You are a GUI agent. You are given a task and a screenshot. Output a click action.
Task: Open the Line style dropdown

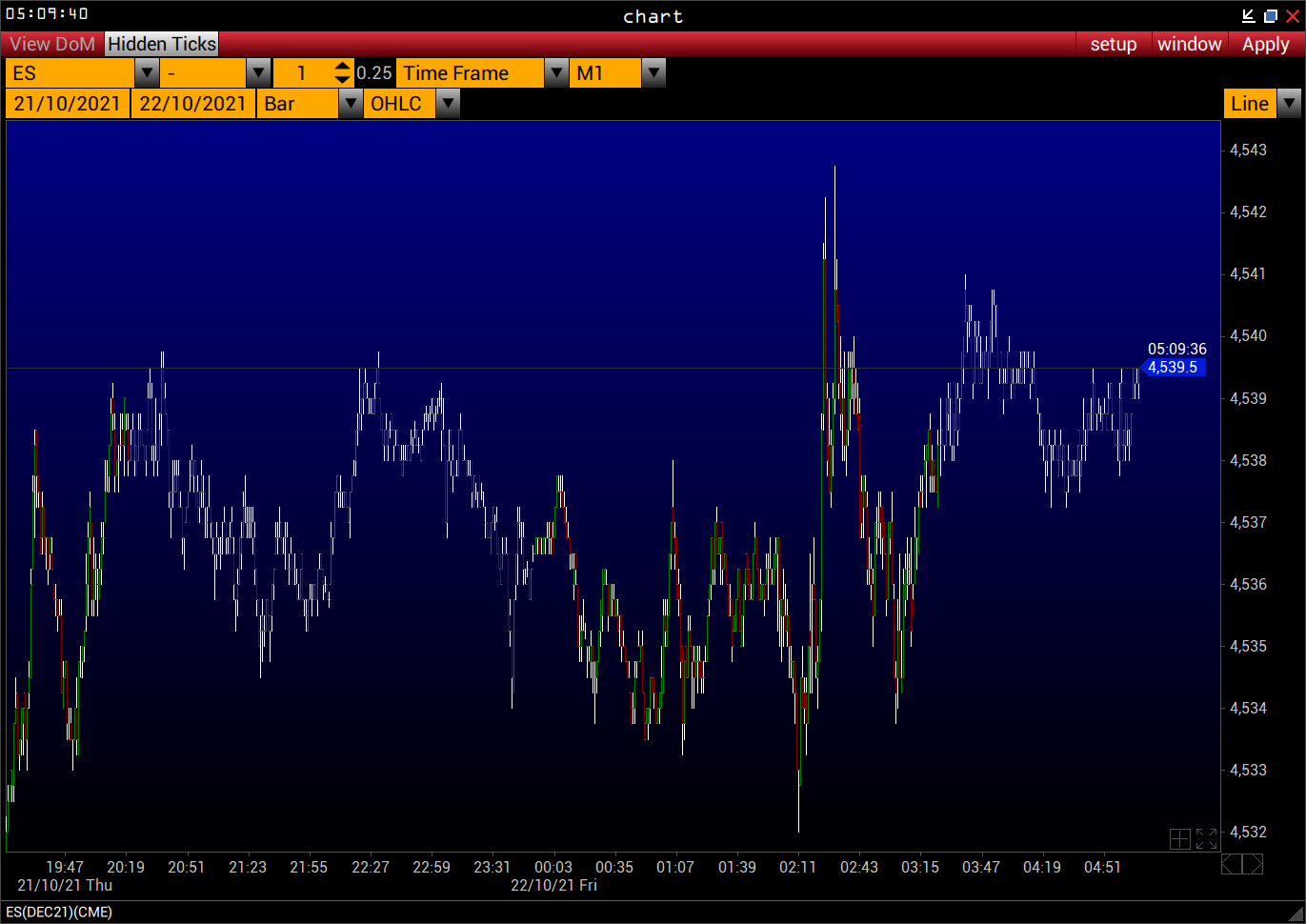[x=1291, y=103]
